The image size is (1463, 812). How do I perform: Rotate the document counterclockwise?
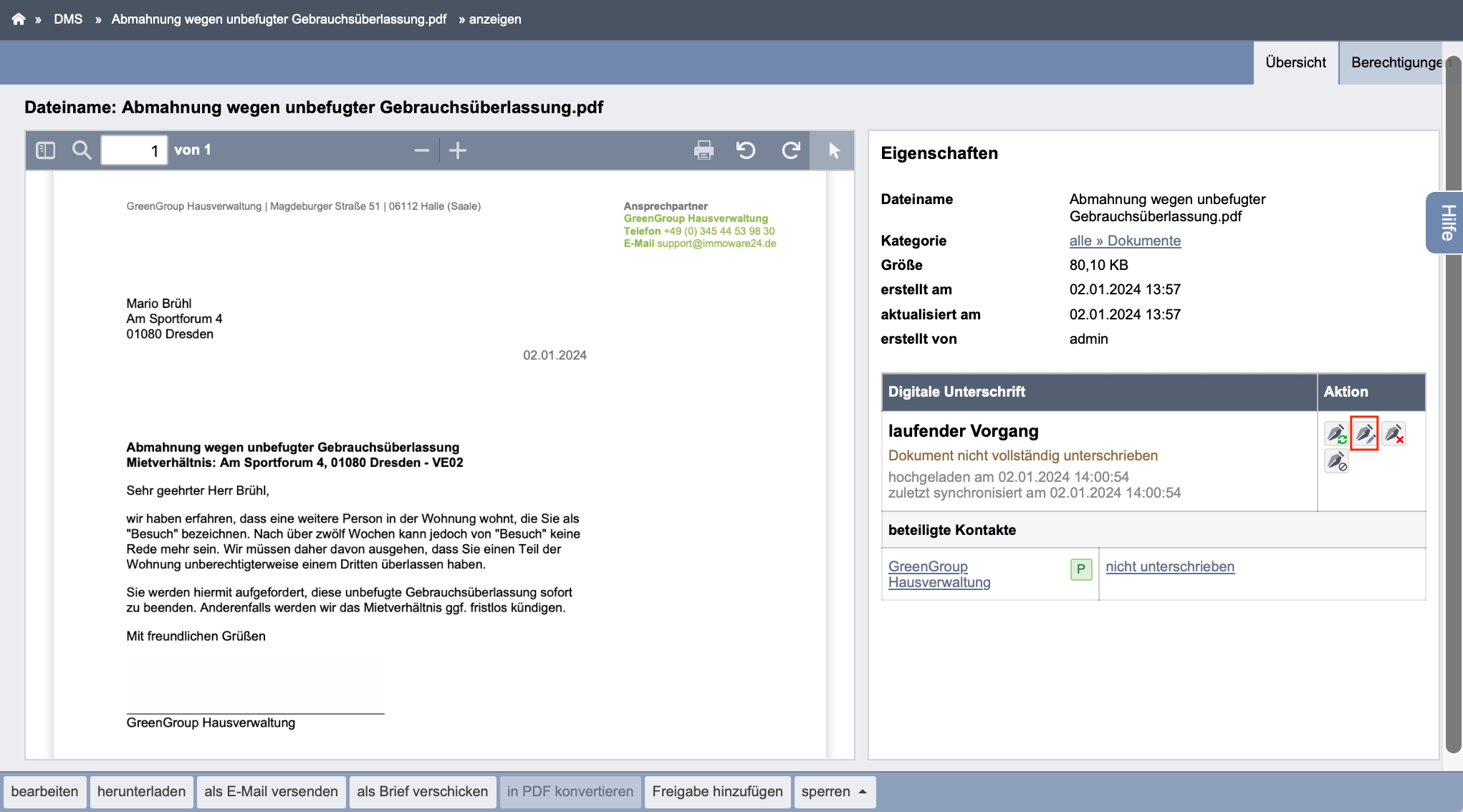746,150
